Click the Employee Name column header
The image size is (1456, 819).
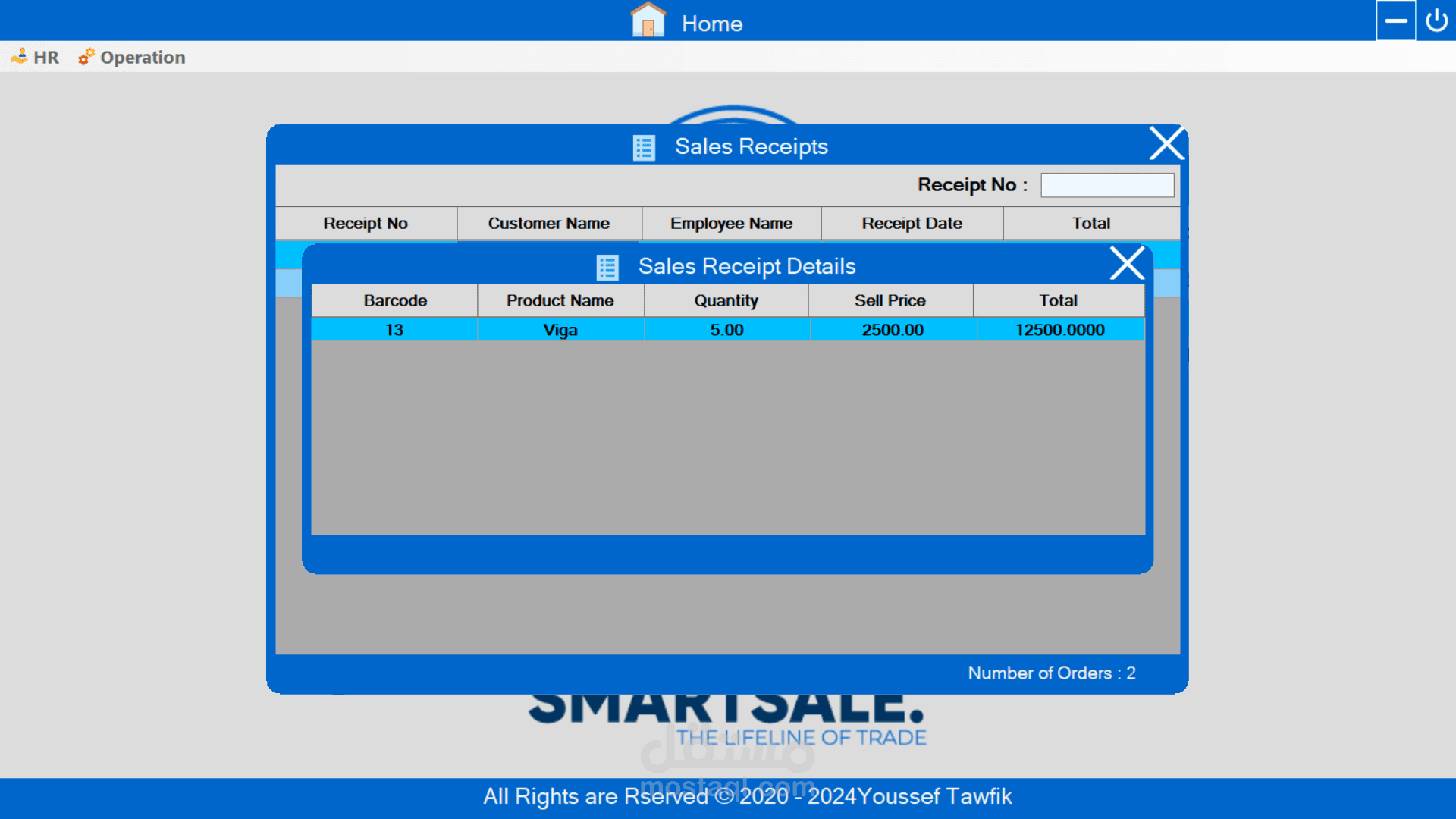point(731,224)
